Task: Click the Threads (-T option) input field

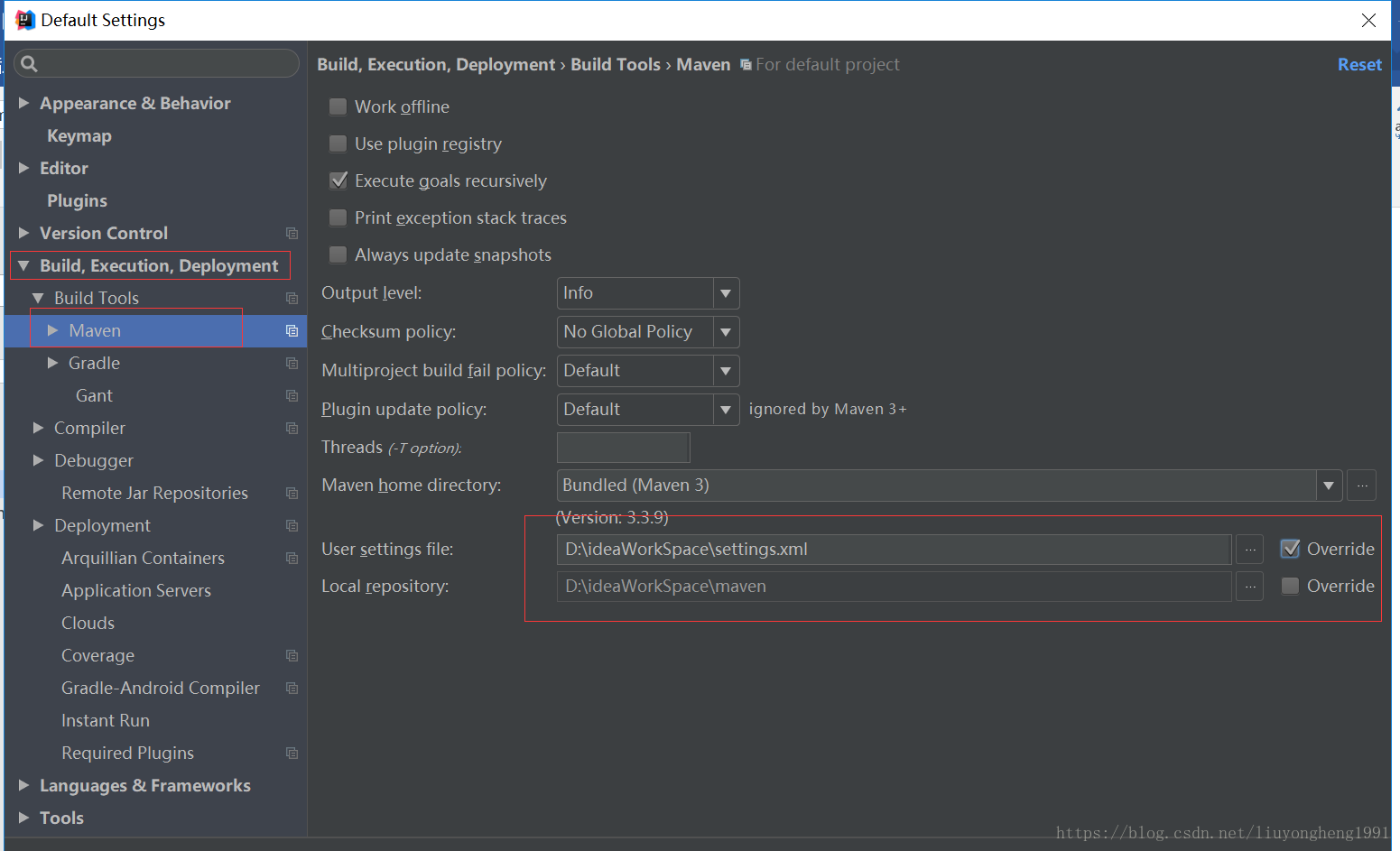Action: pos(624,448)
